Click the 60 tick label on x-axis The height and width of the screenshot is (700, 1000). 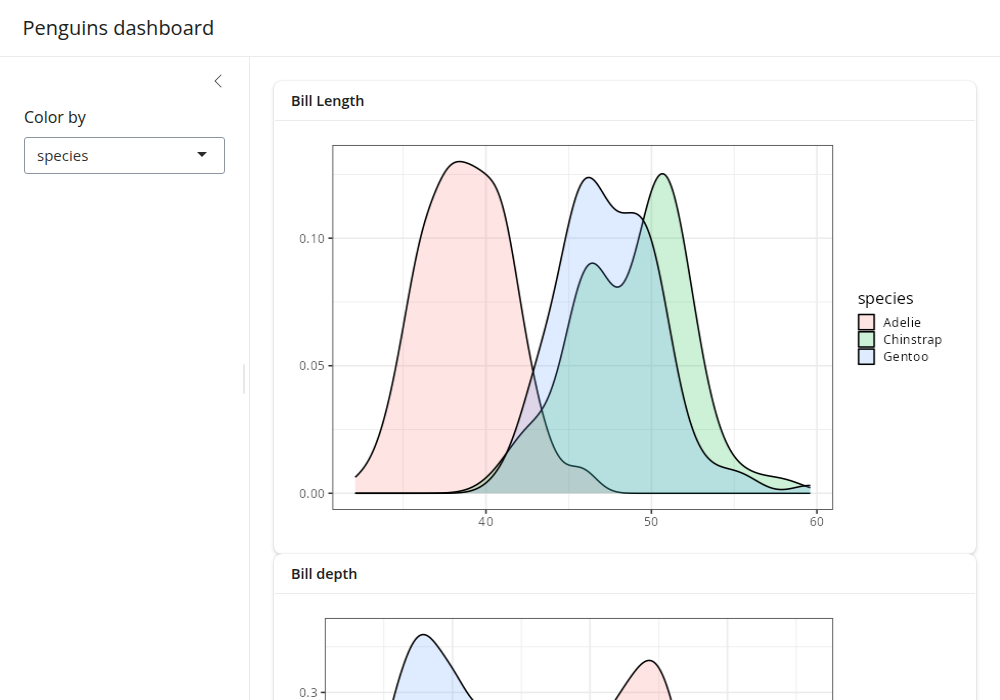(x=816, y=521)
